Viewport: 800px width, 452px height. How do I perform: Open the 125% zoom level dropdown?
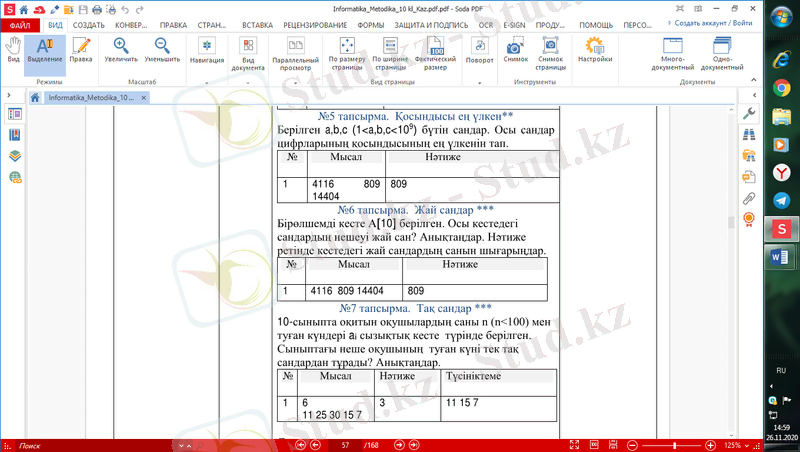(736, 444)
